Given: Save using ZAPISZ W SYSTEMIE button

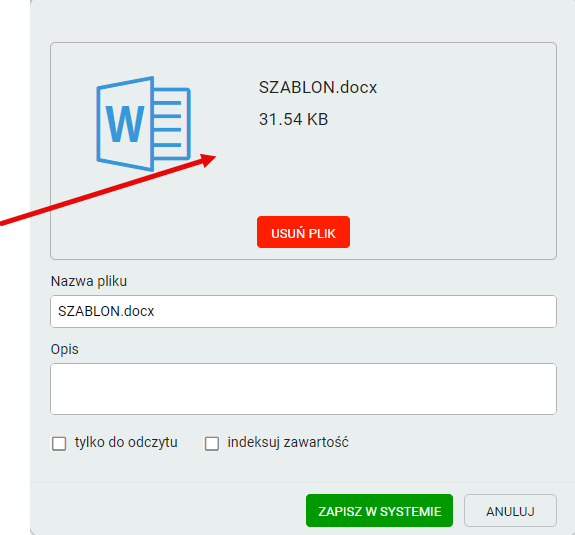Looking at the screenshot, I should [x=379, y=510].
